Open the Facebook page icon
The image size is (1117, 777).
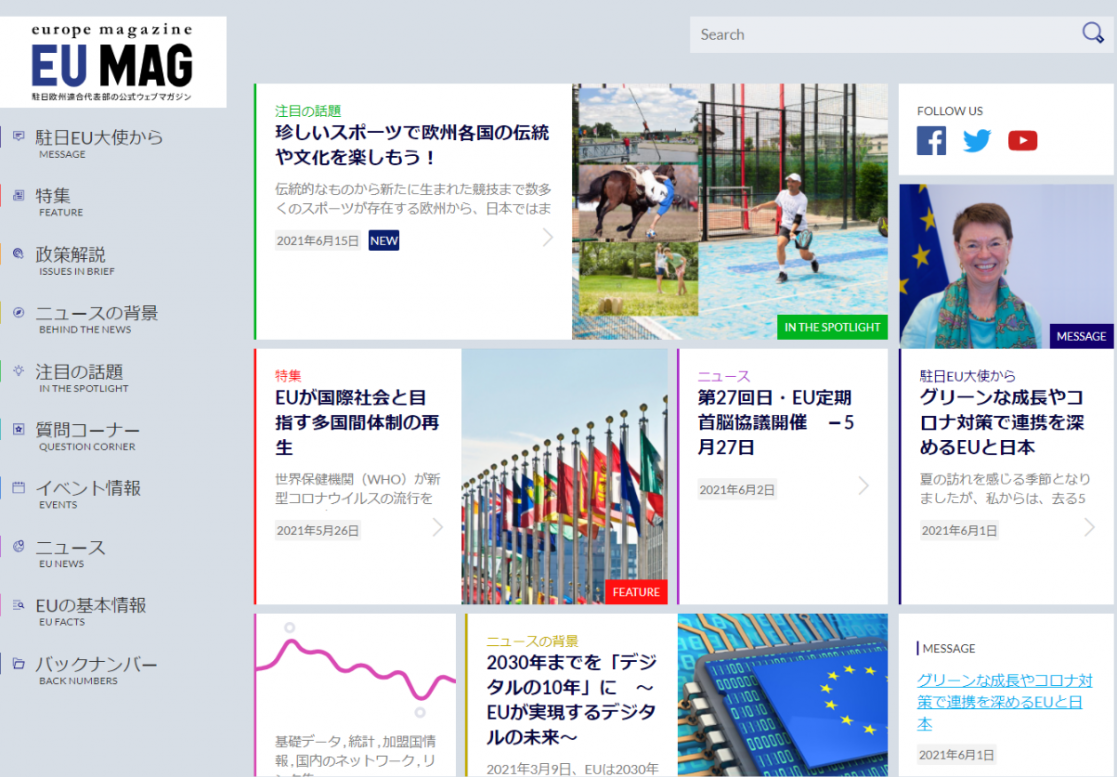(931, 141)
